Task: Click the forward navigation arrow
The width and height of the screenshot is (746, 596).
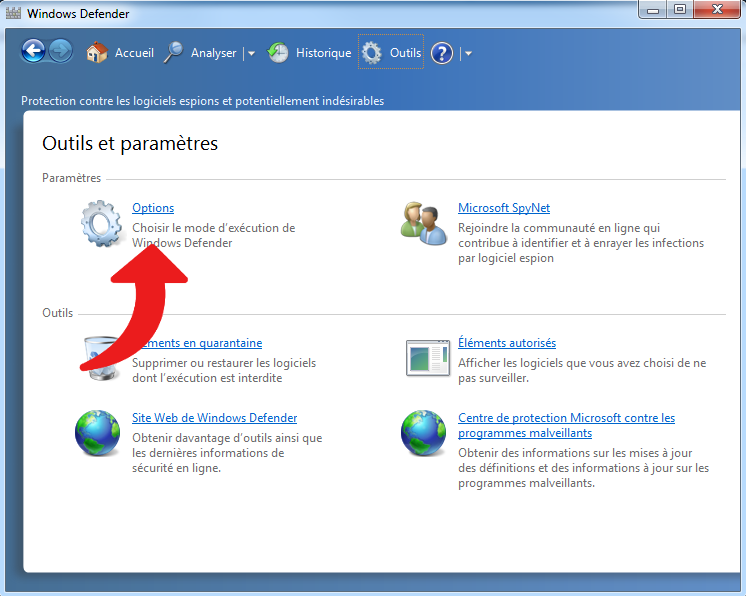Action: tap(60, 51)
